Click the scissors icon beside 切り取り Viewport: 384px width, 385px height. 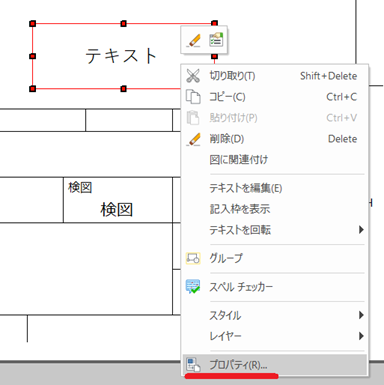pyautogui.click(x=193, y=76)
